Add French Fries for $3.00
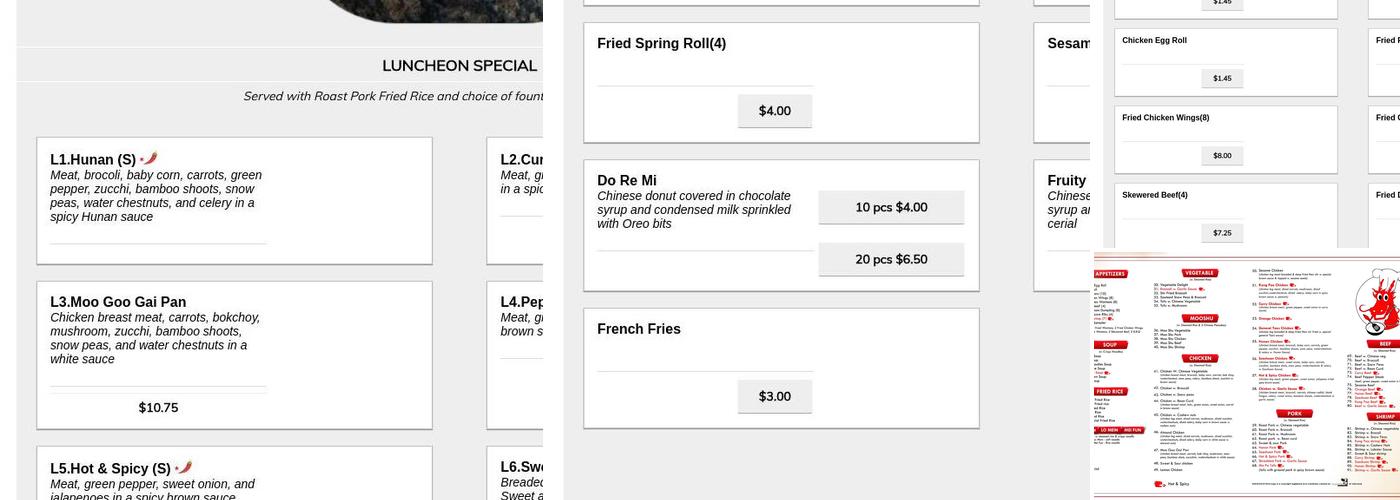This screenshot has height=500, width=1400. [x=774, y=396]
